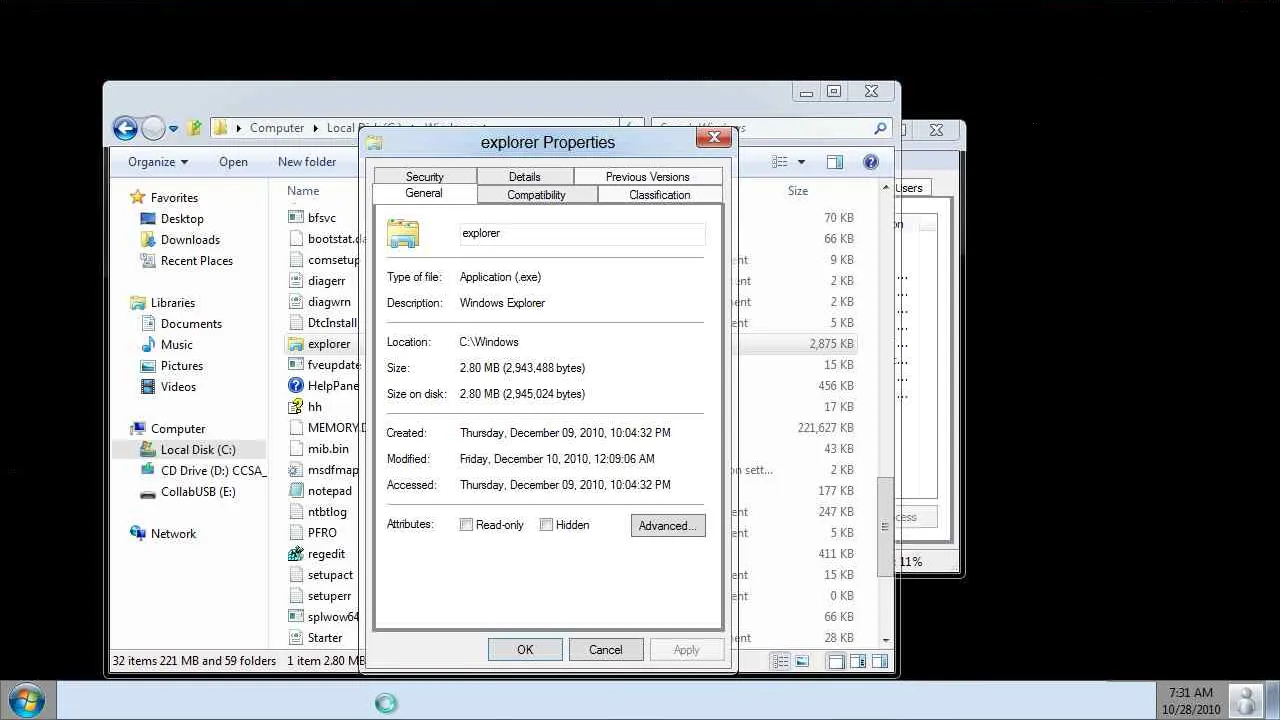Select the file named PFRO
This screenshot has height=720, width=1280.
tap(322, 533)
